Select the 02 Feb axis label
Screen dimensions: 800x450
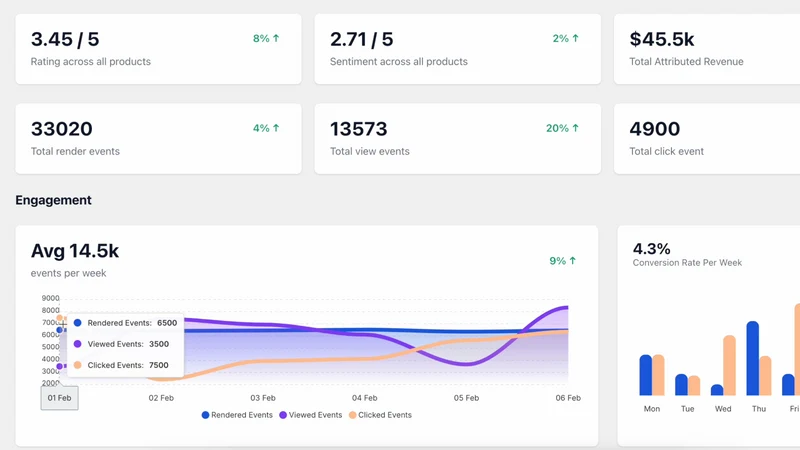tap(161, 398)
